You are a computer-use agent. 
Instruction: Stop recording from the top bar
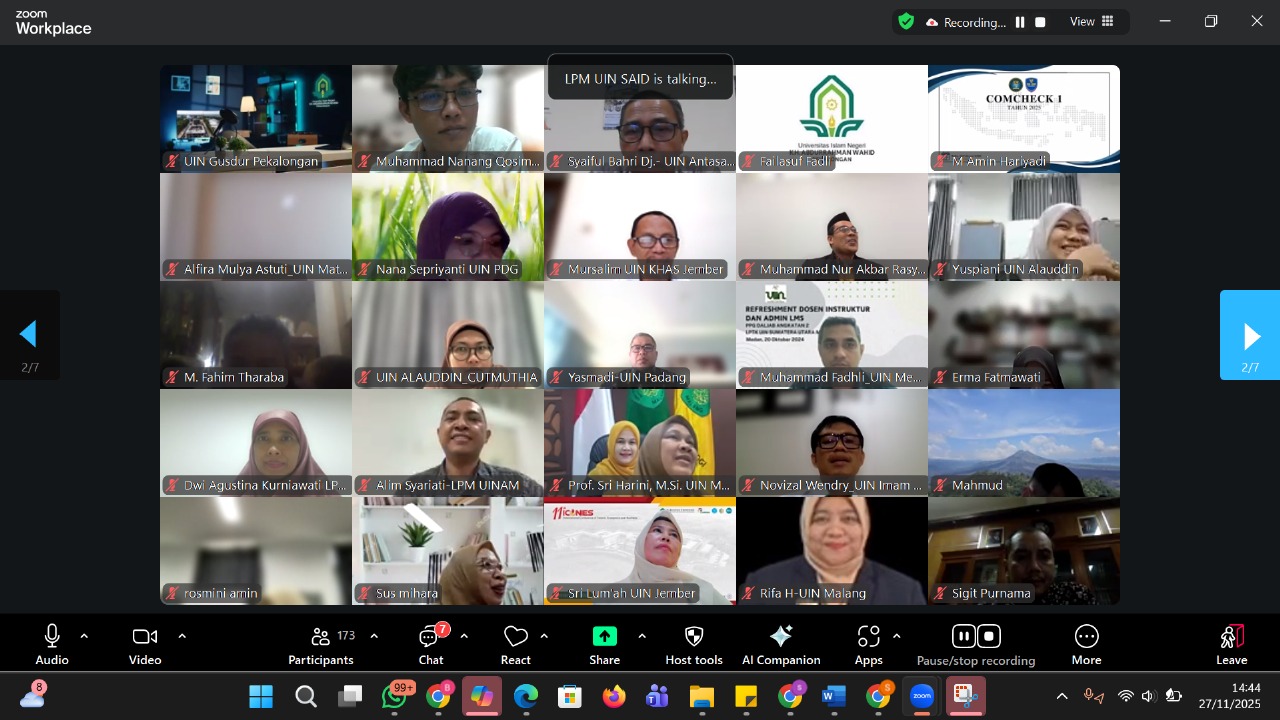[1040, 22]
